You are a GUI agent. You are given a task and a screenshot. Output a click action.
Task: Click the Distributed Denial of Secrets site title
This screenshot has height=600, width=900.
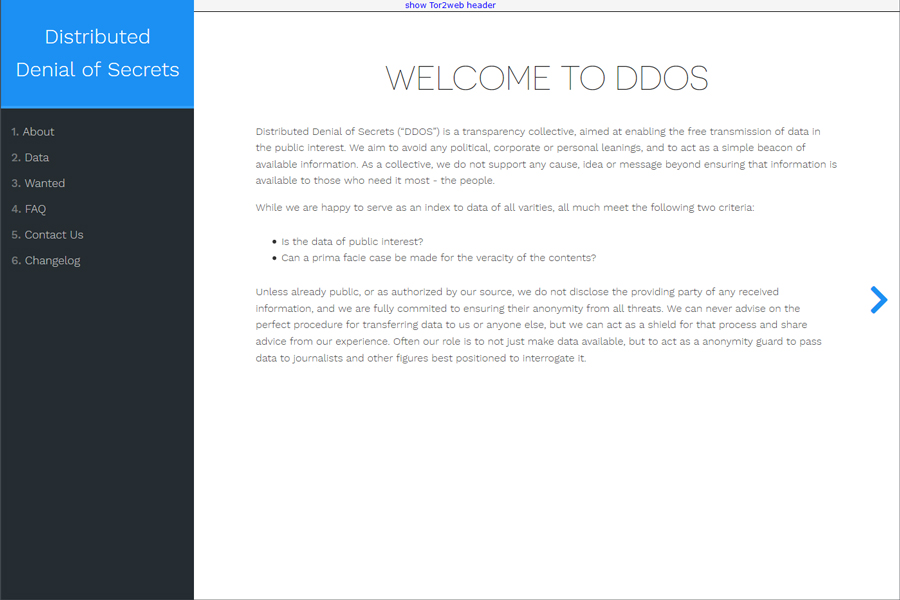[97, 53]
